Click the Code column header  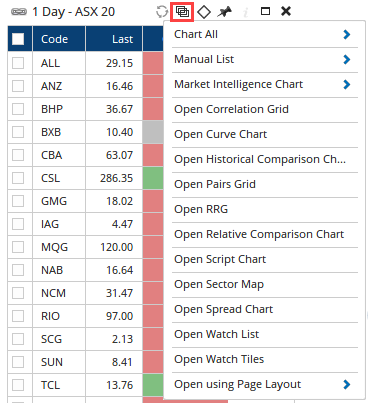coord(59,39)
